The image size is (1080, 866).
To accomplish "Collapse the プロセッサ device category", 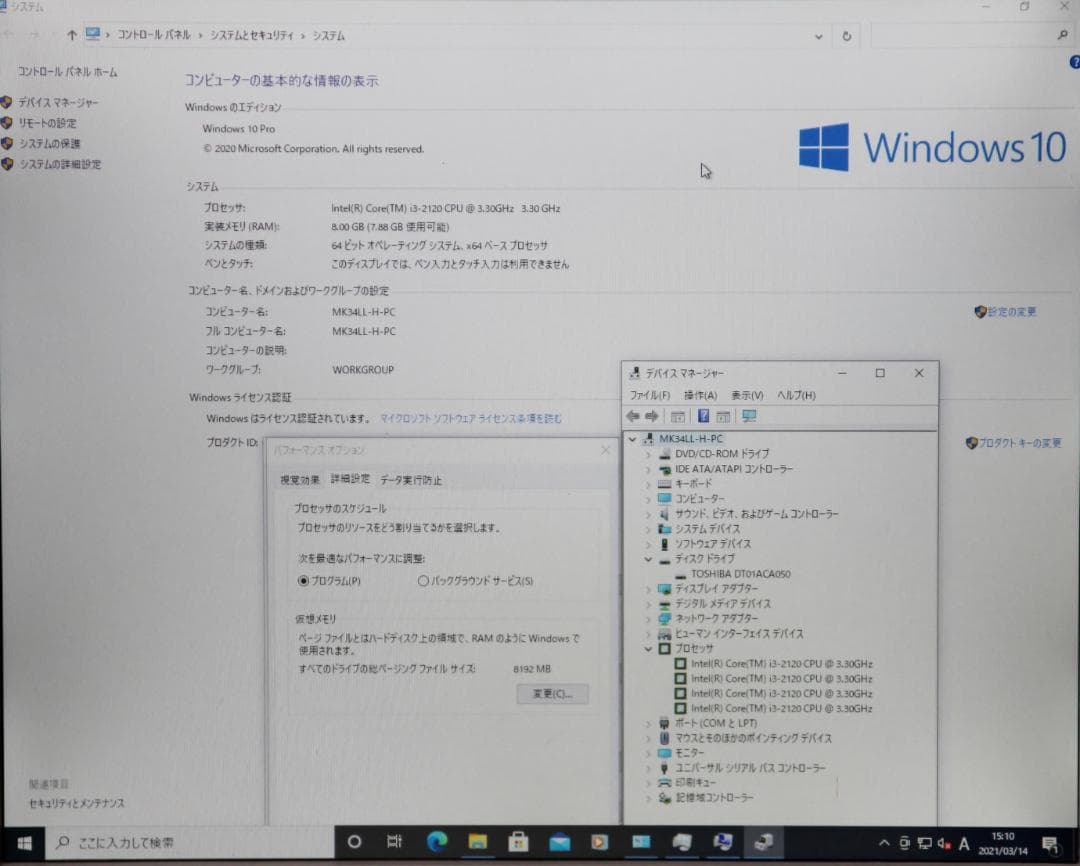I will 648,648.
